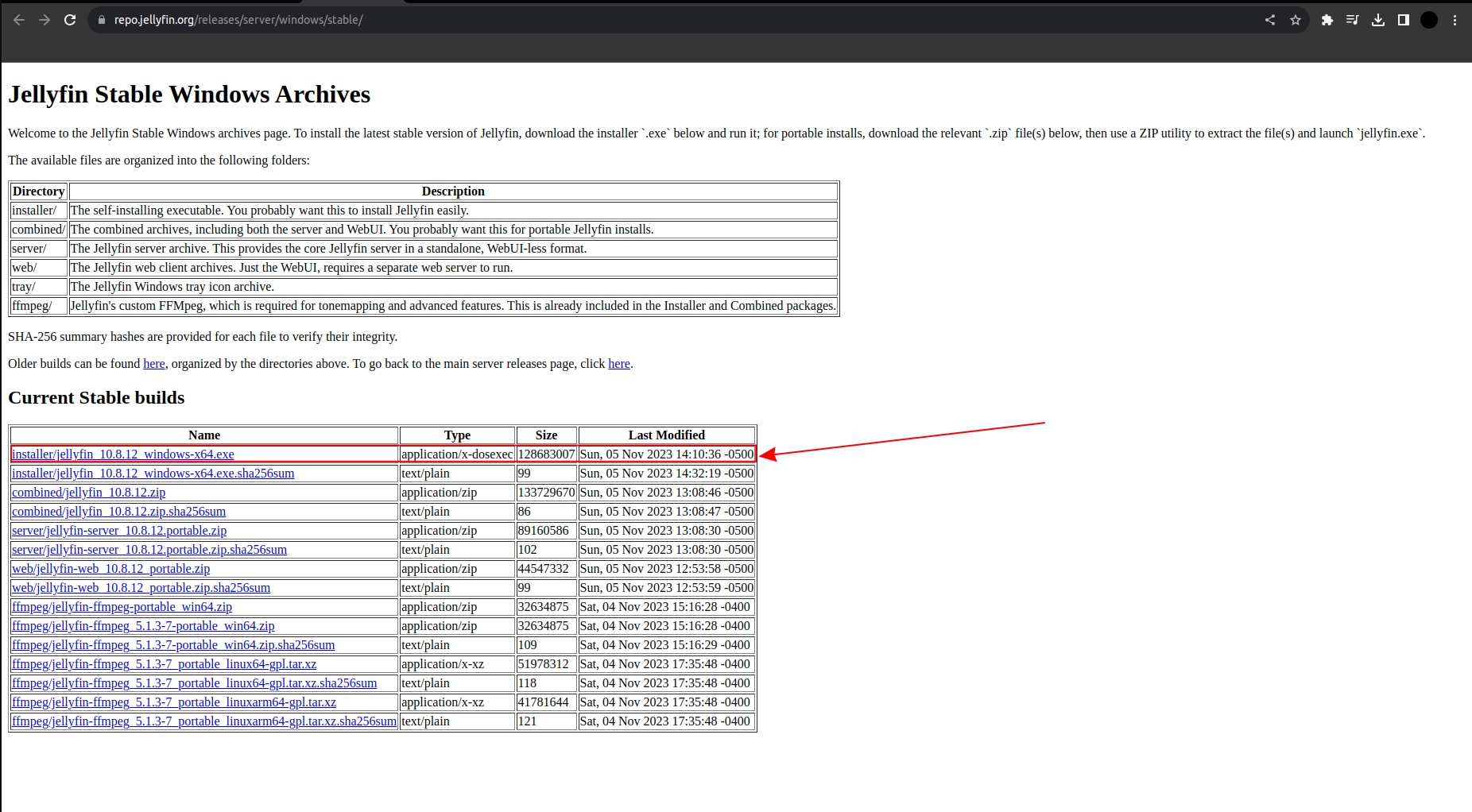1472x812 pixels.
Task: Open the media controls toolbar icon
Action: 1352,20
